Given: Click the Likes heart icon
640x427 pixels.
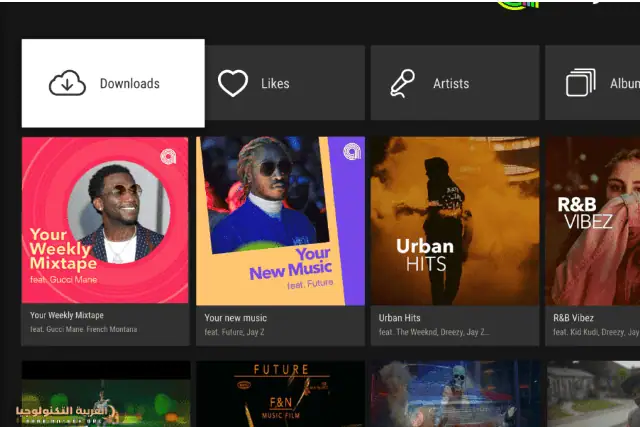Looking at the screenshot, I should coord(233,83).
